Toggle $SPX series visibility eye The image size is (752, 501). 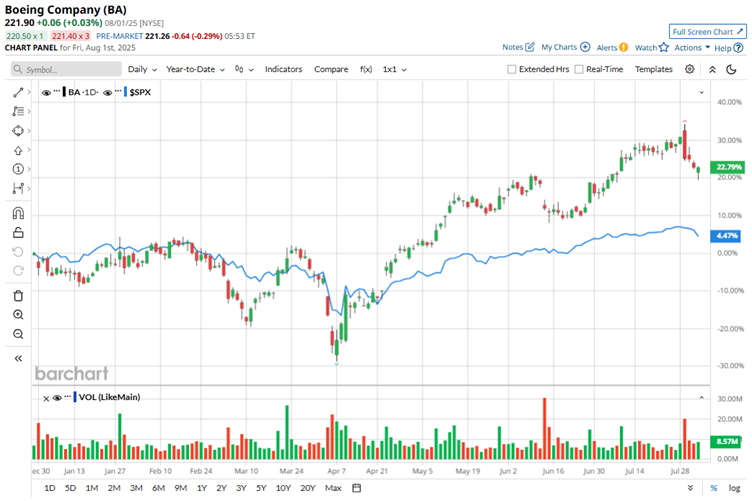pos(107,93)
